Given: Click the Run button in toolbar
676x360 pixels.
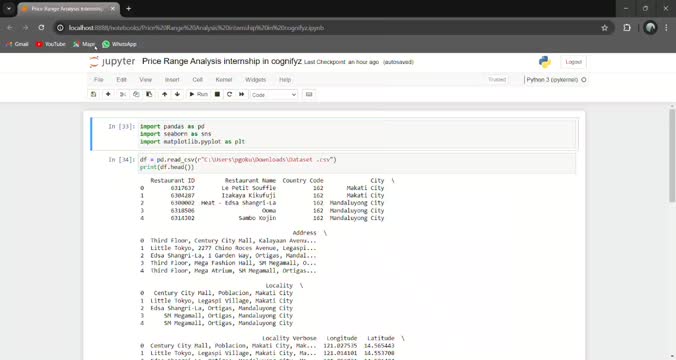Looking at the screenshot, I should (x=198, y=94).
